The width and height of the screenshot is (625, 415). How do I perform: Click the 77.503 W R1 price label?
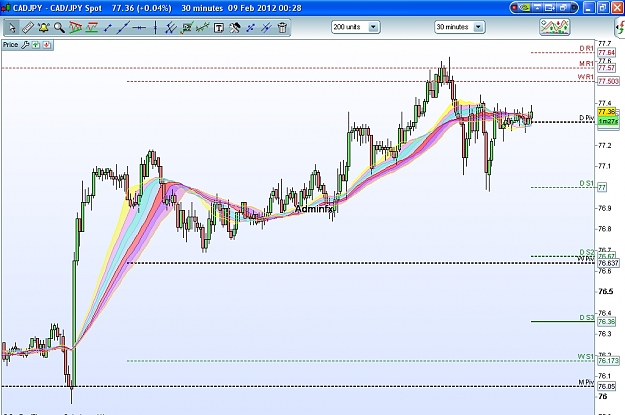click(608, 81)
